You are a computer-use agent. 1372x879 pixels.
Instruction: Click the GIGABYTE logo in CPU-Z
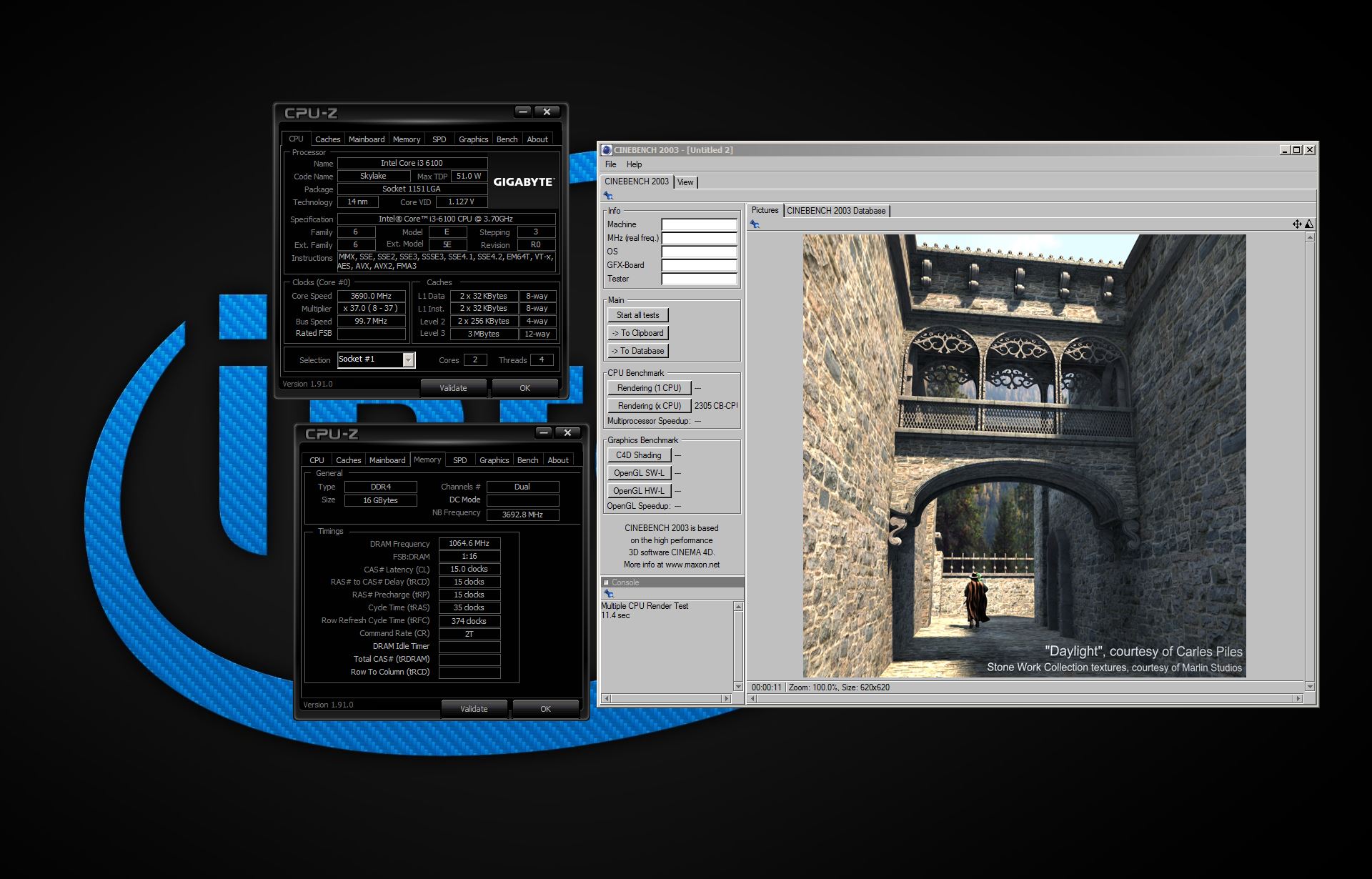coord(523,182)
